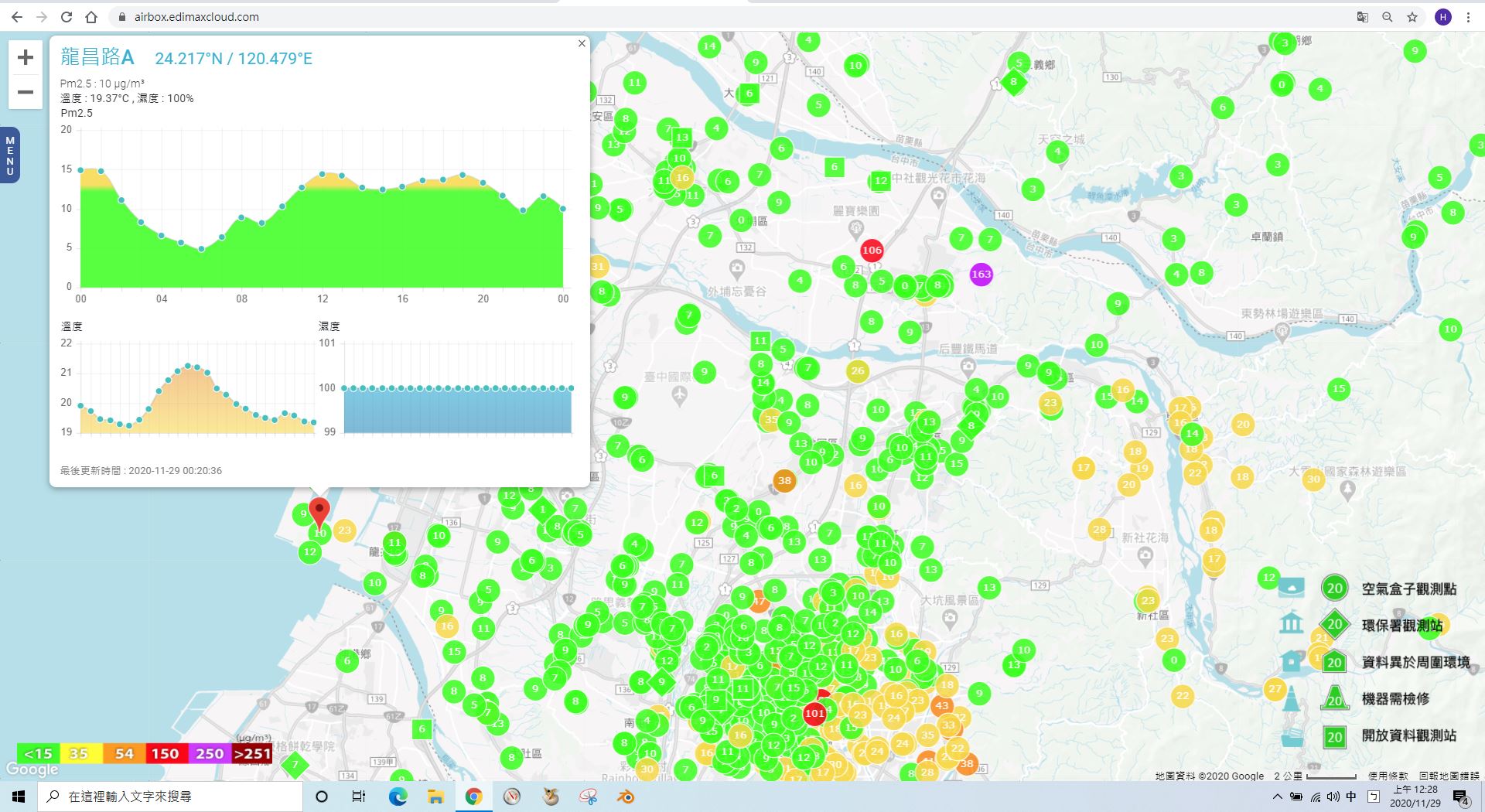Select the yellow 23 sensor near the pin
Image resolution: width=1485 pixels, height=812 pixels.
344,530
